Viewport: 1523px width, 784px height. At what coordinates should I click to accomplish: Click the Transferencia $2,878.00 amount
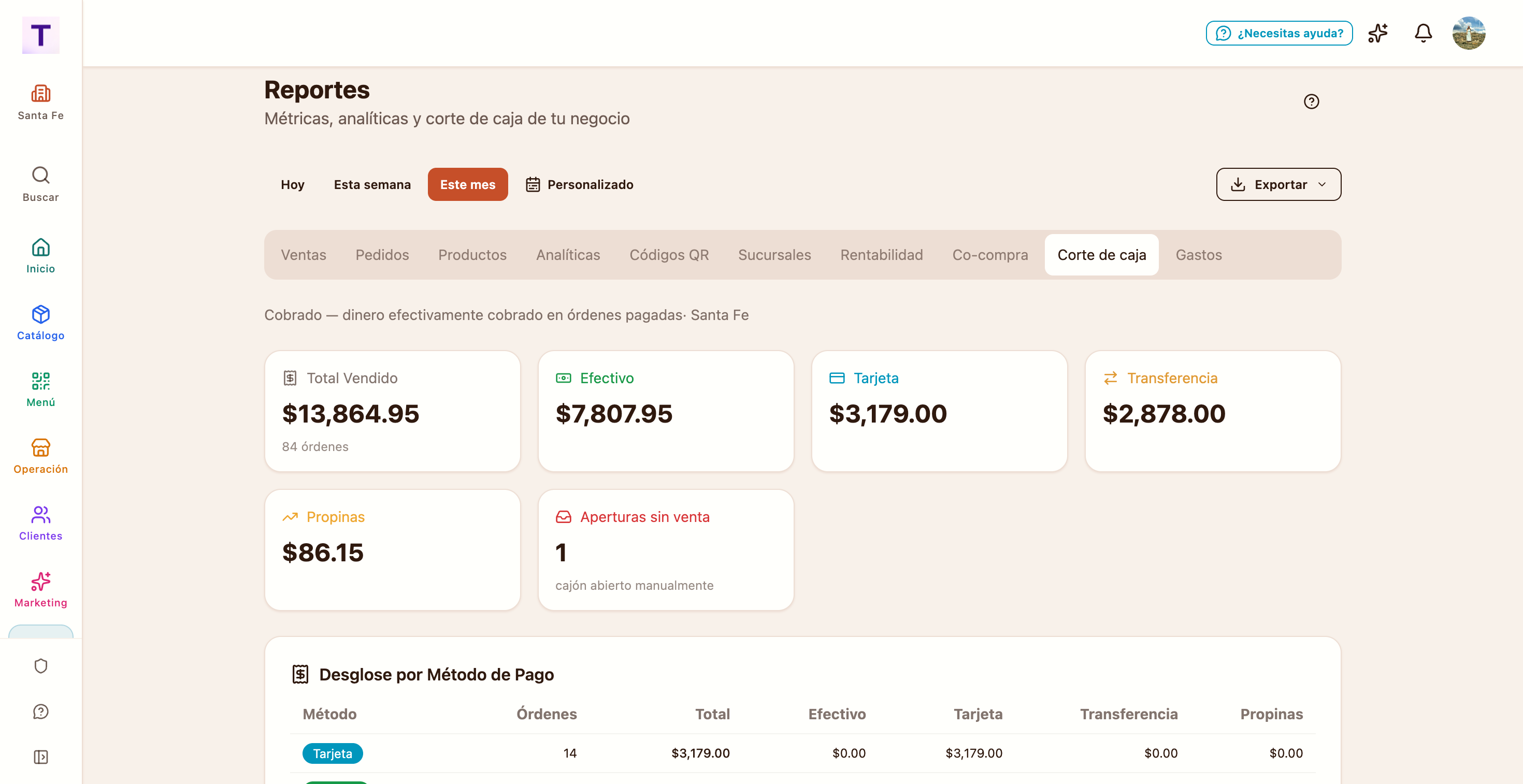[x=1164, y=414]
